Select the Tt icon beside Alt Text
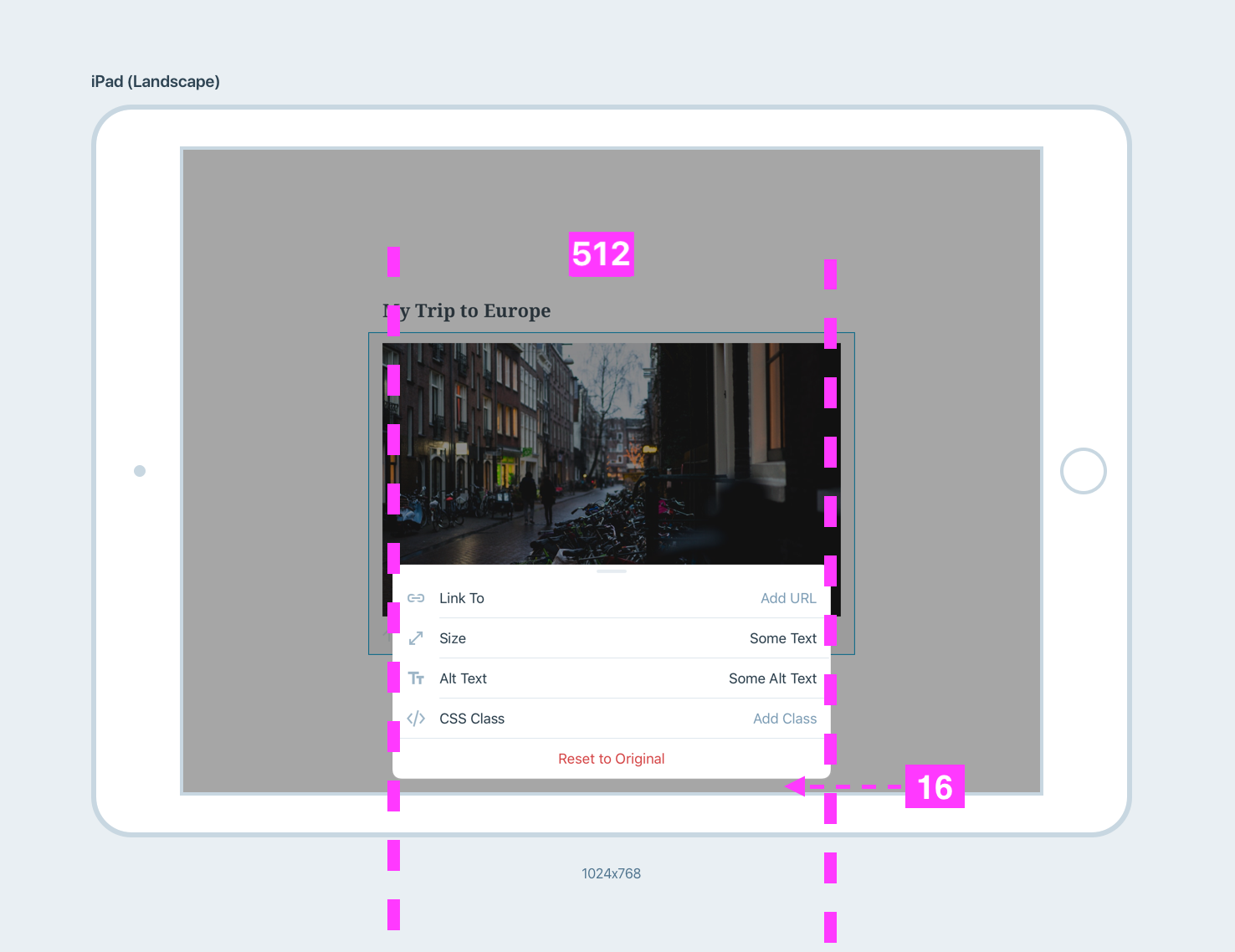Image resolution: width=1235 pixels, height=952 pixels. pos(416,678)
